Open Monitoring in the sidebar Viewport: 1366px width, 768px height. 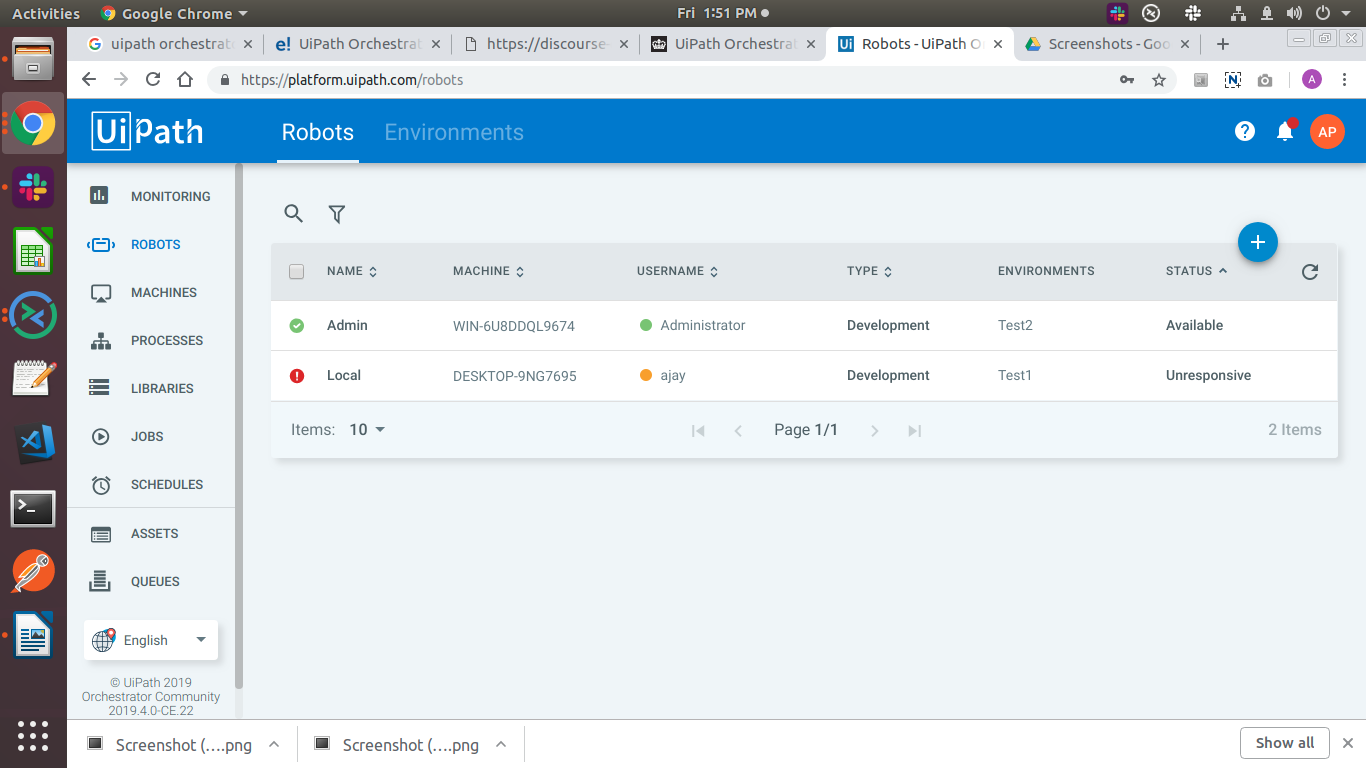click(152, 196)
